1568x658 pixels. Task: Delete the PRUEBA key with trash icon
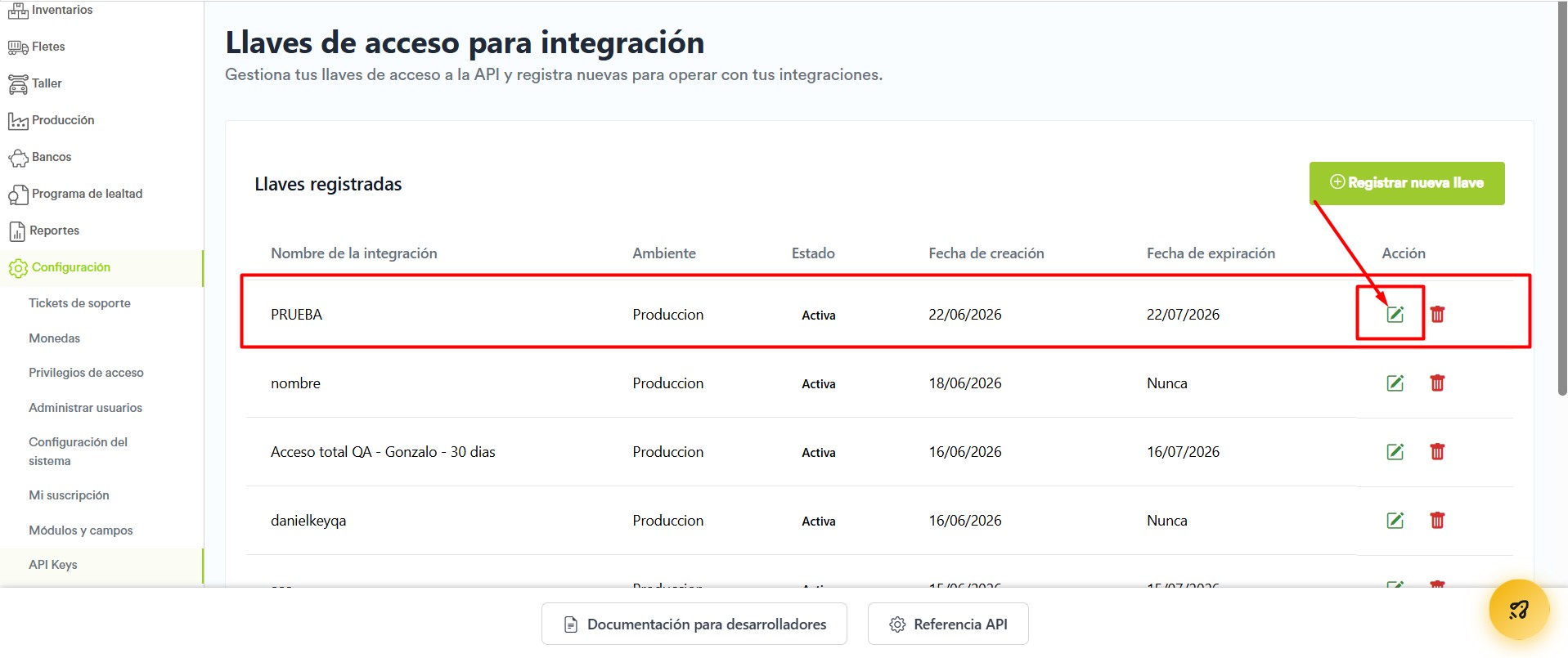[1437, 314]
